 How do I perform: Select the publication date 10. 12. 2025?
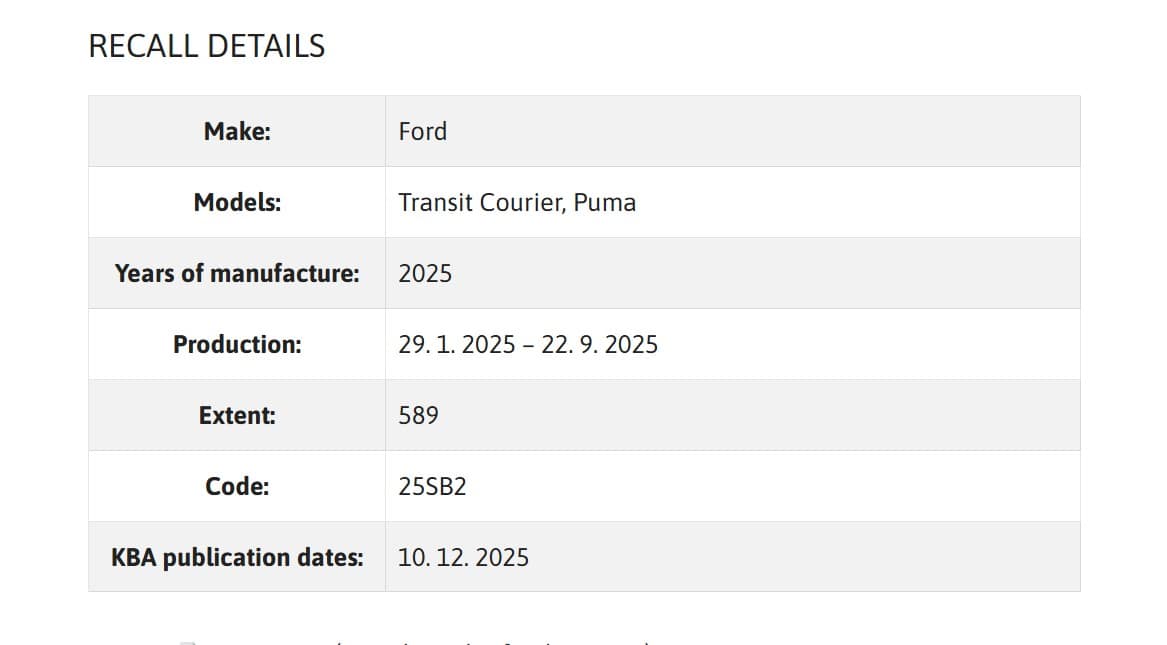click(x=463, y=557)
